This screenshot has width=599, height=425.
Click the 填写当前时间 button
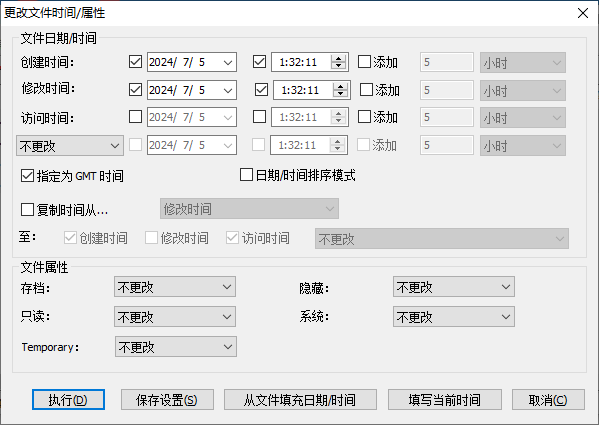(445, 400)
